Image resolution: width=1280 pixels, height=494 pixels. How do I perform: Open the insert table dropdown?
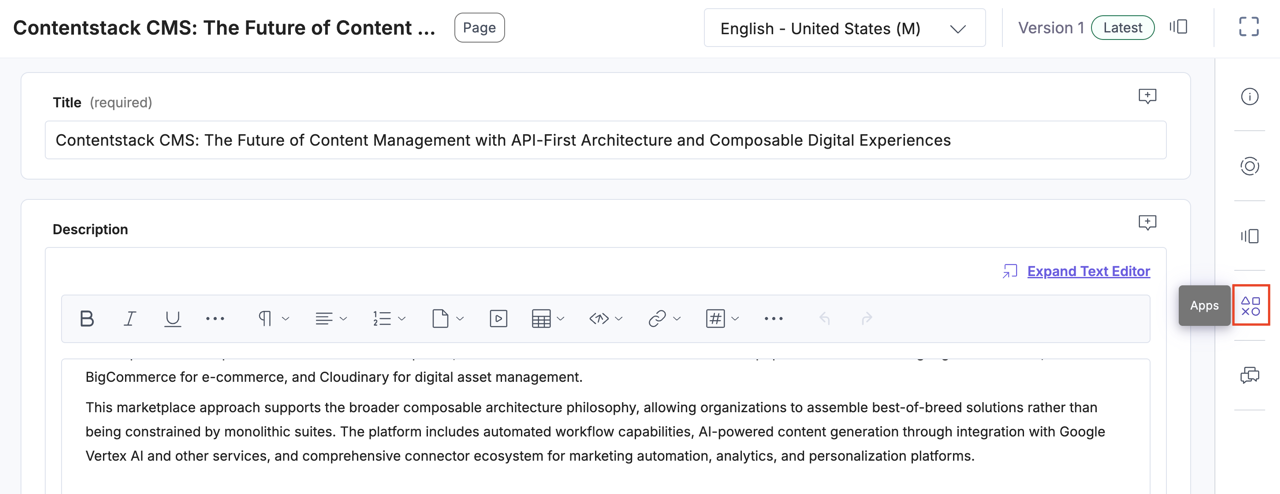pos(548,319)
